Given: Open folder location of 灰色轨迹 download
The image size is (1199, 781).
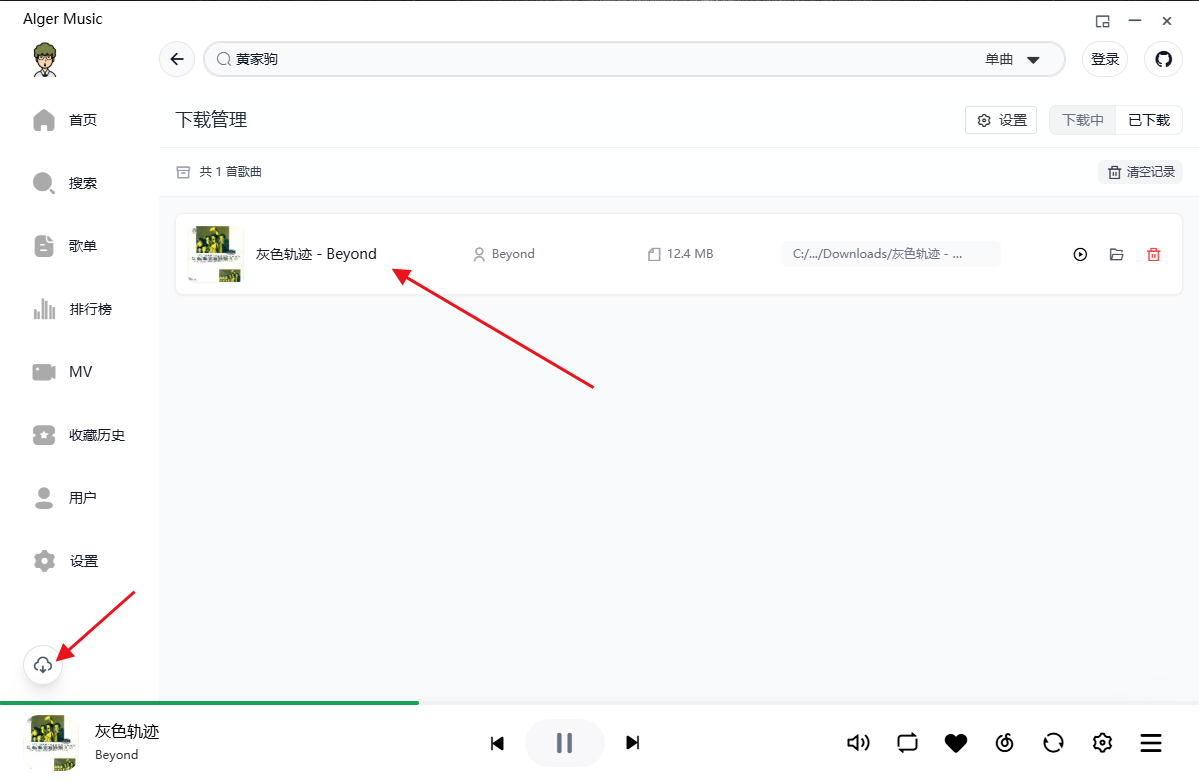Looking at the screenshot, I should (1116, 255).
